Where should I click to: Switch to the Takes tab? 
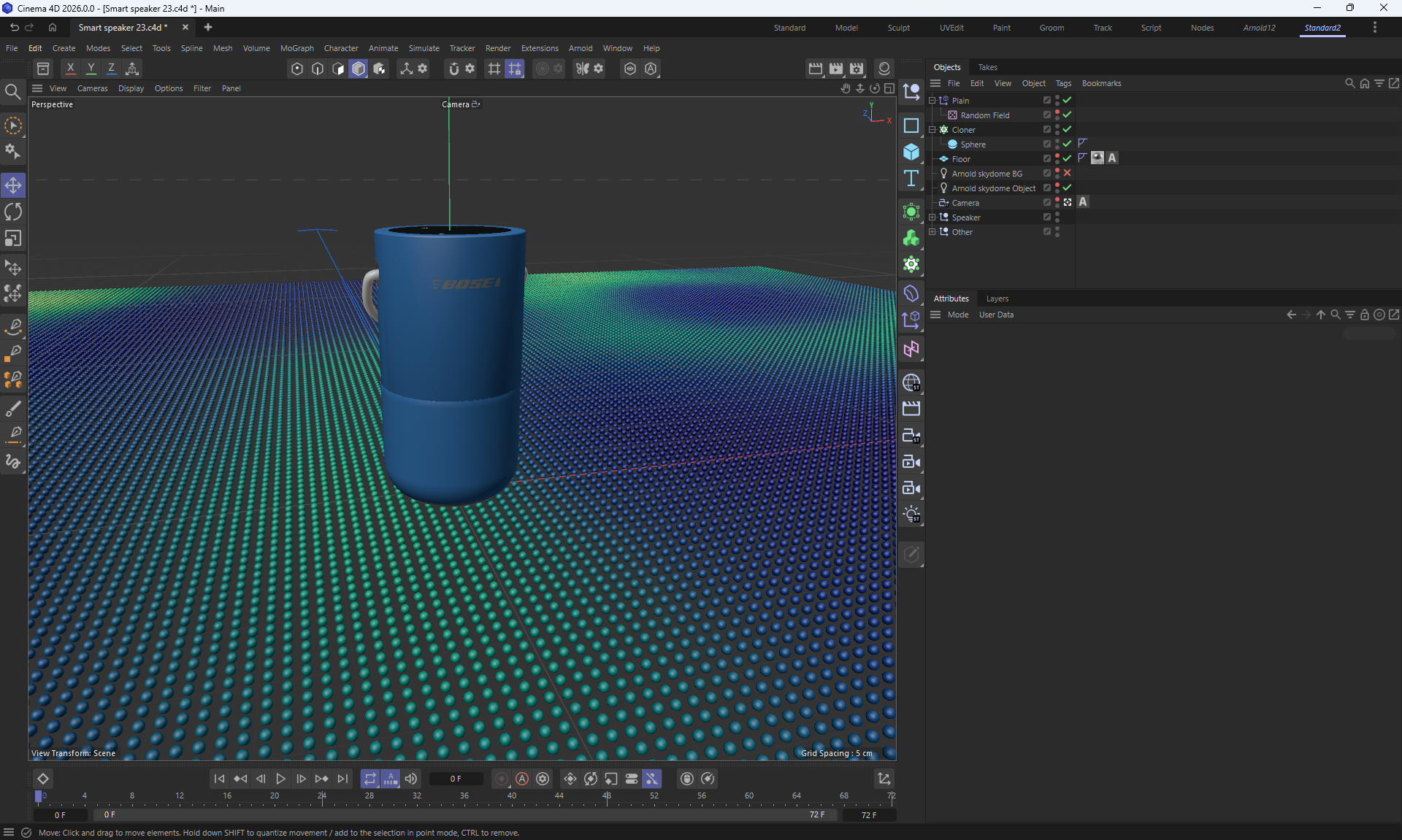[x=987, y=67]
